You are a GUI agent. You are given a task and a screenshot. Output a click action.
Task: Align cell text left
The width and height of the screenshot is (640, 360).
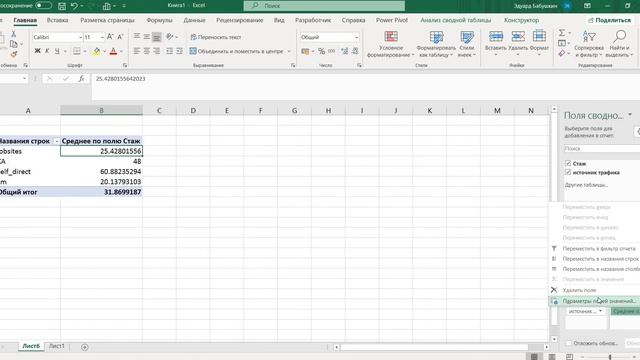coord(137,51)
